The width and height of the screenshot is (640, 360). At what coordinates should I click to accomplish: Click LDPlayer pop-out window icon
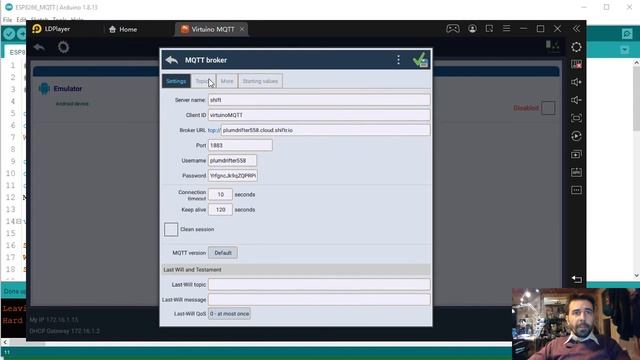coord(489,29)
